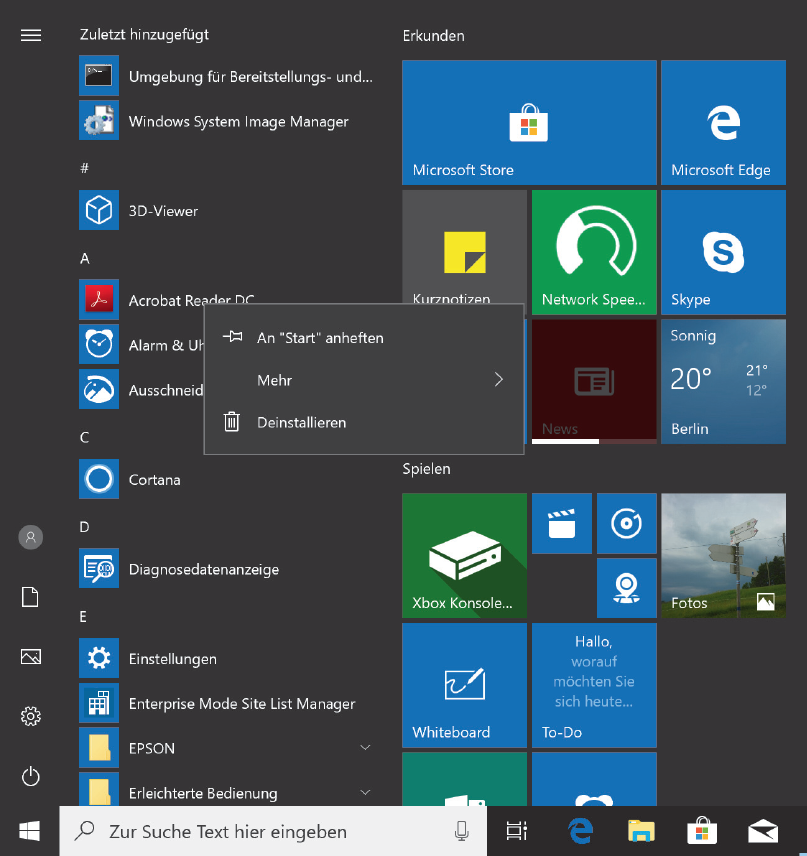This screenshot has width=807, height=856.
Task: Open the Filme & TV clapperboard tile
Action: tap(562, 524)
